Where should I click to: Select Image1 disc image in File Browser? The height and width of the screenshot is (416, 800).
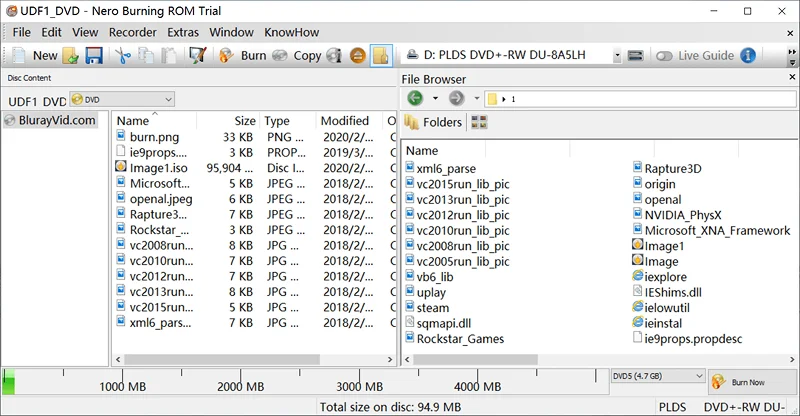658,246
